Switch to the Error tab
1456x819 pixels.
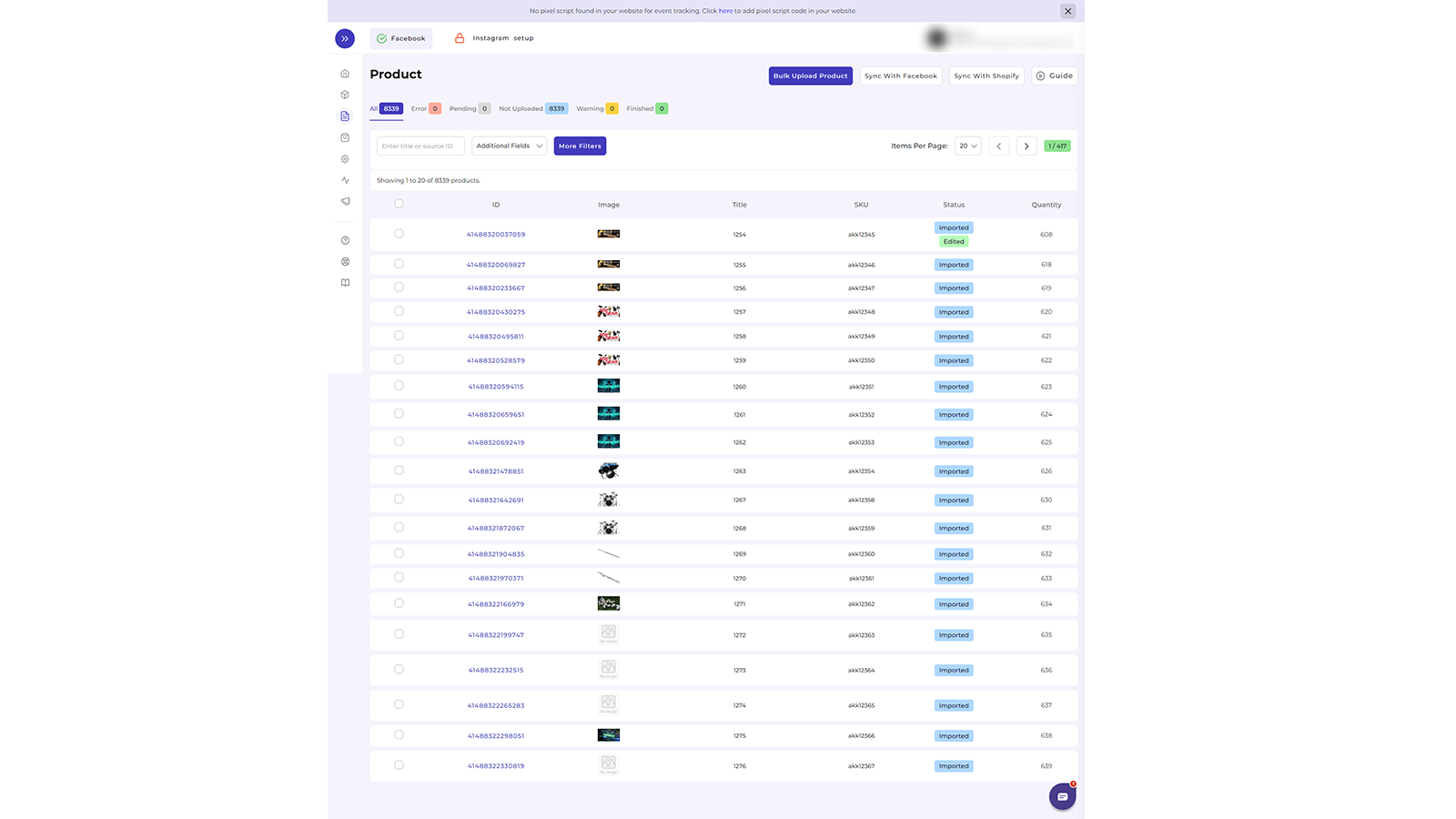point(426,108)
